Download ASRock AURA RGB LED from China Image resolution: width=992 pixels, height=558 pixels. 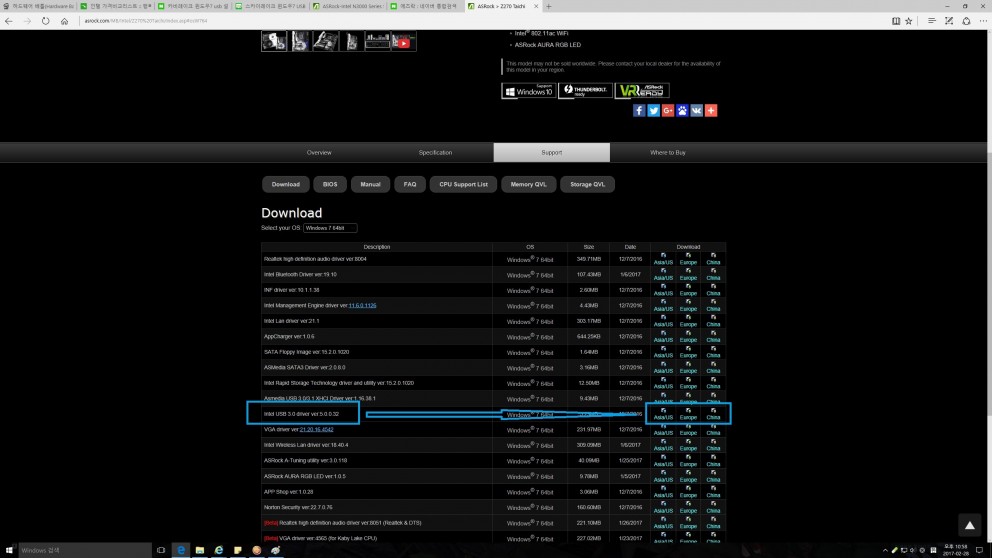[713, 476]
